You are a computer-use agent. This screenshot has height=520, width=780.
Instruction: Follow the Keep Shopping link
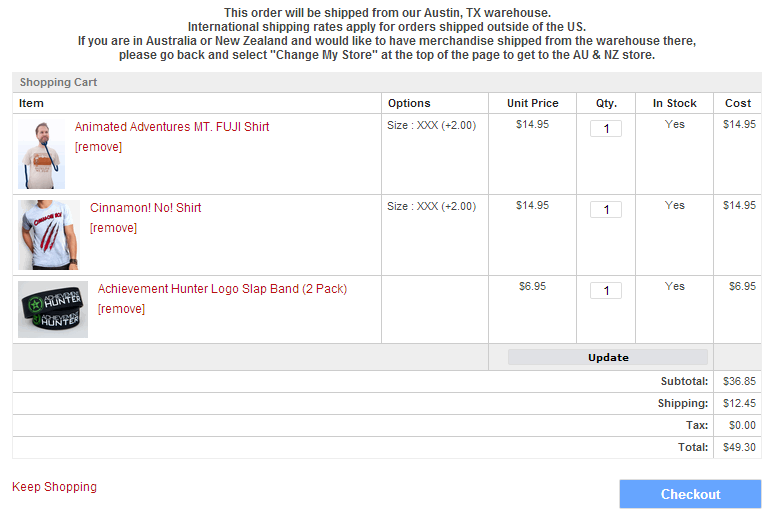pyautogui.click(x=54, y=487)
